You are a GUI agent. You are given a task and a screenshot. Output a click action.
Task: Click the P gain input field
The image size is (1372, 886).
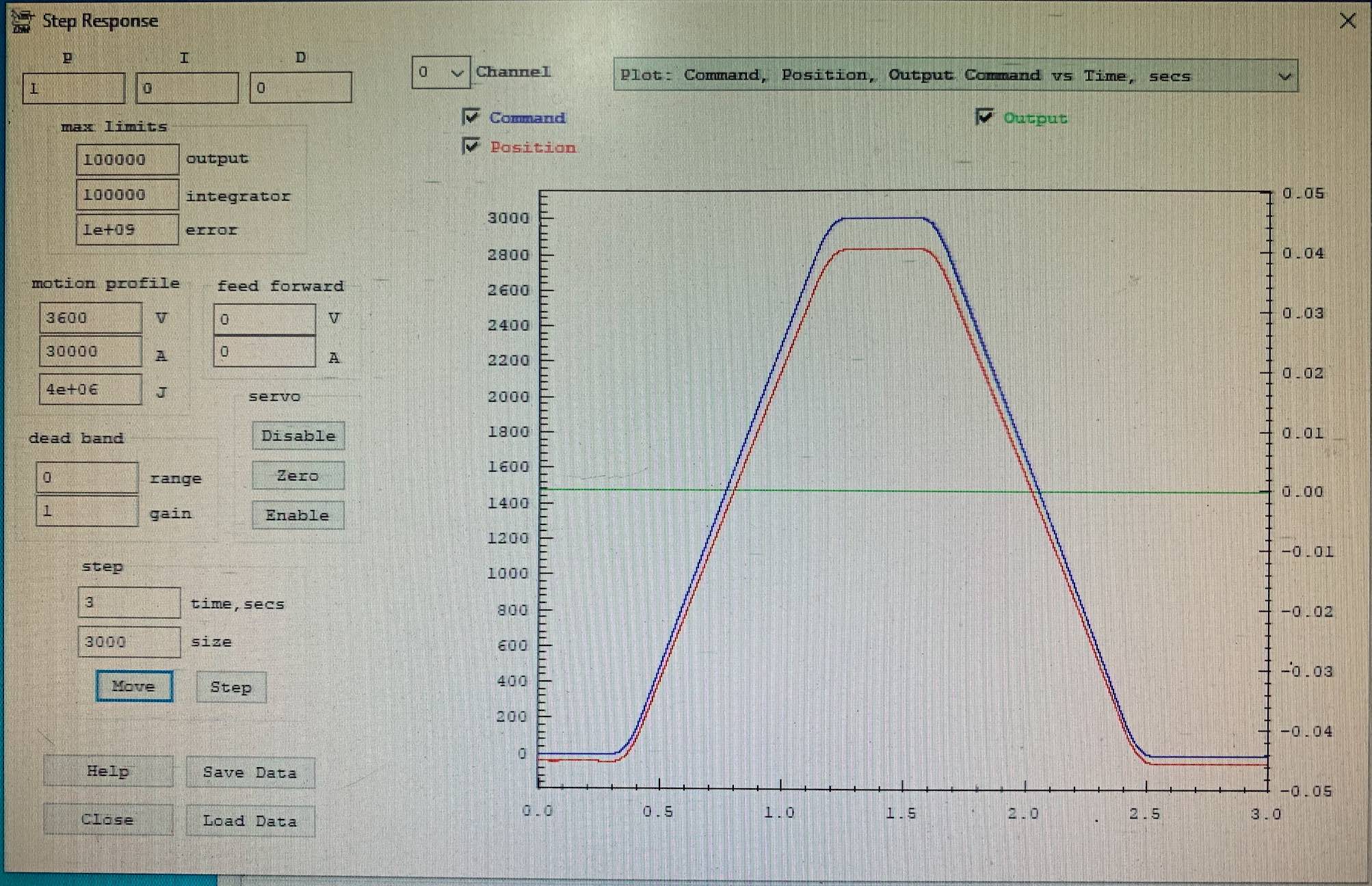point(74,89)
